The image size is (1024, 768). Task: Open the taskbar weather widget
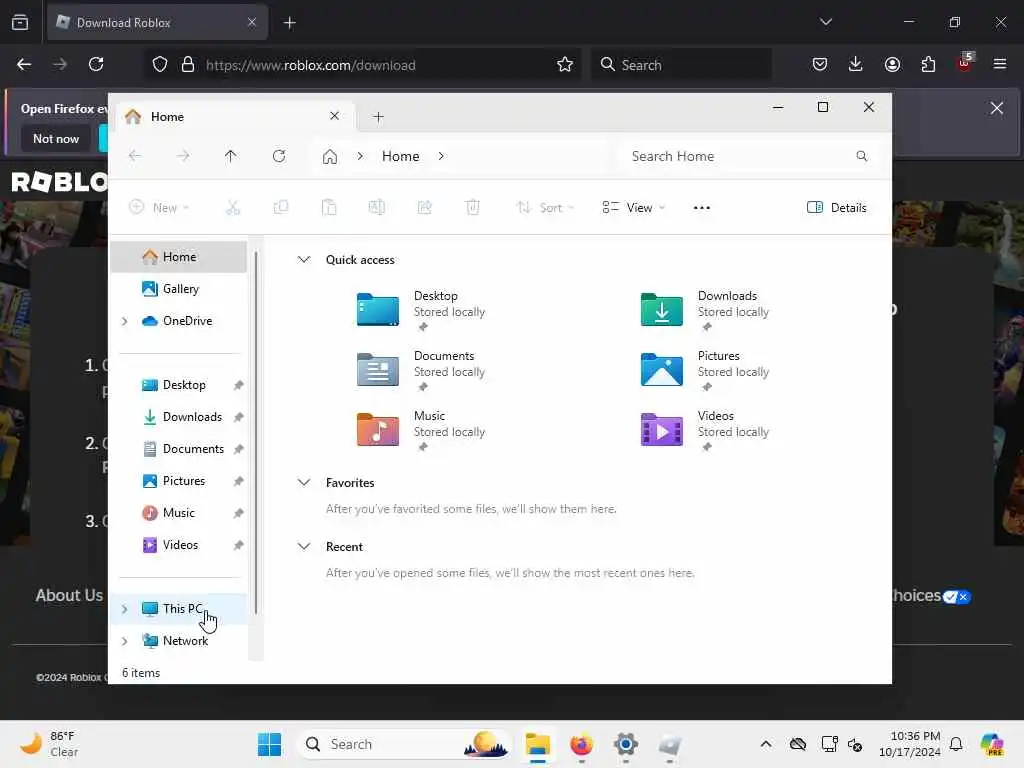[49, 744]
